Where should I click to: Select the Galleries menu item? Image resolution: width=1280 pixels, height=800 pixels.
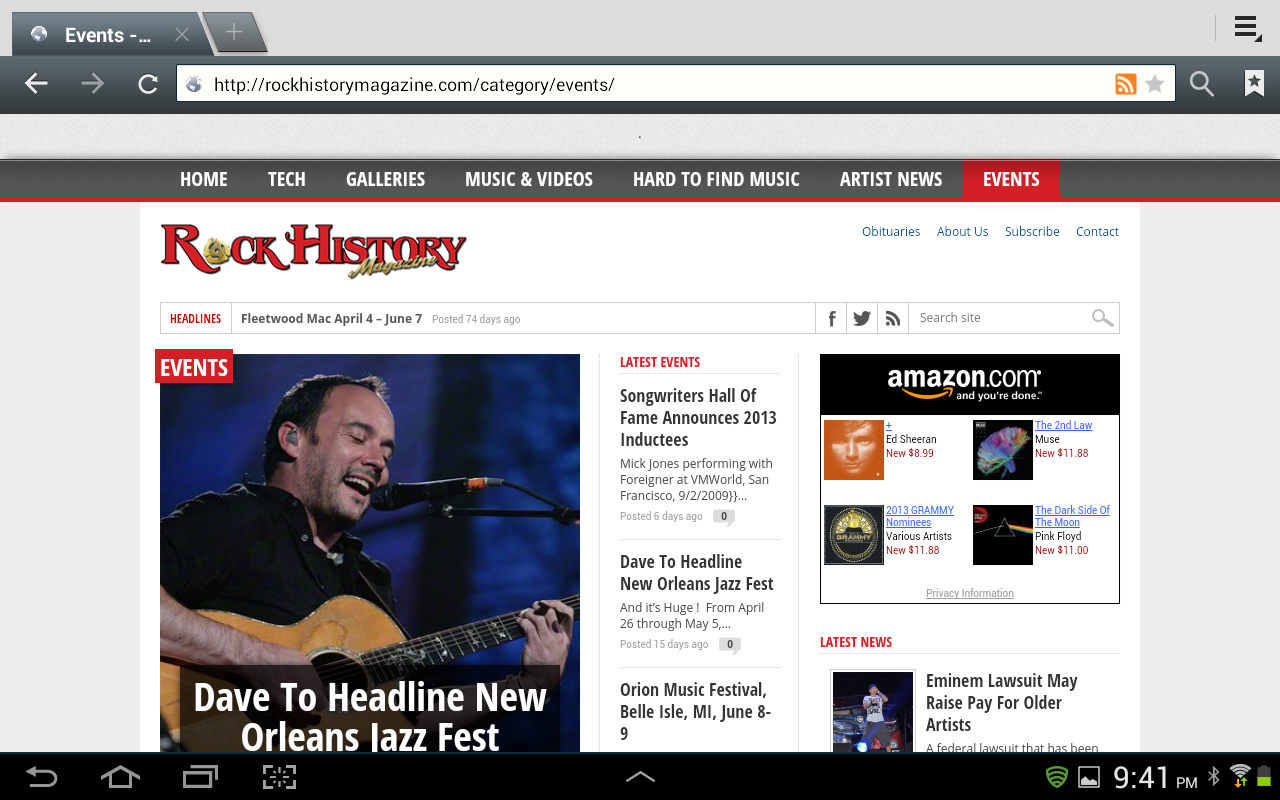coord(385,179)
